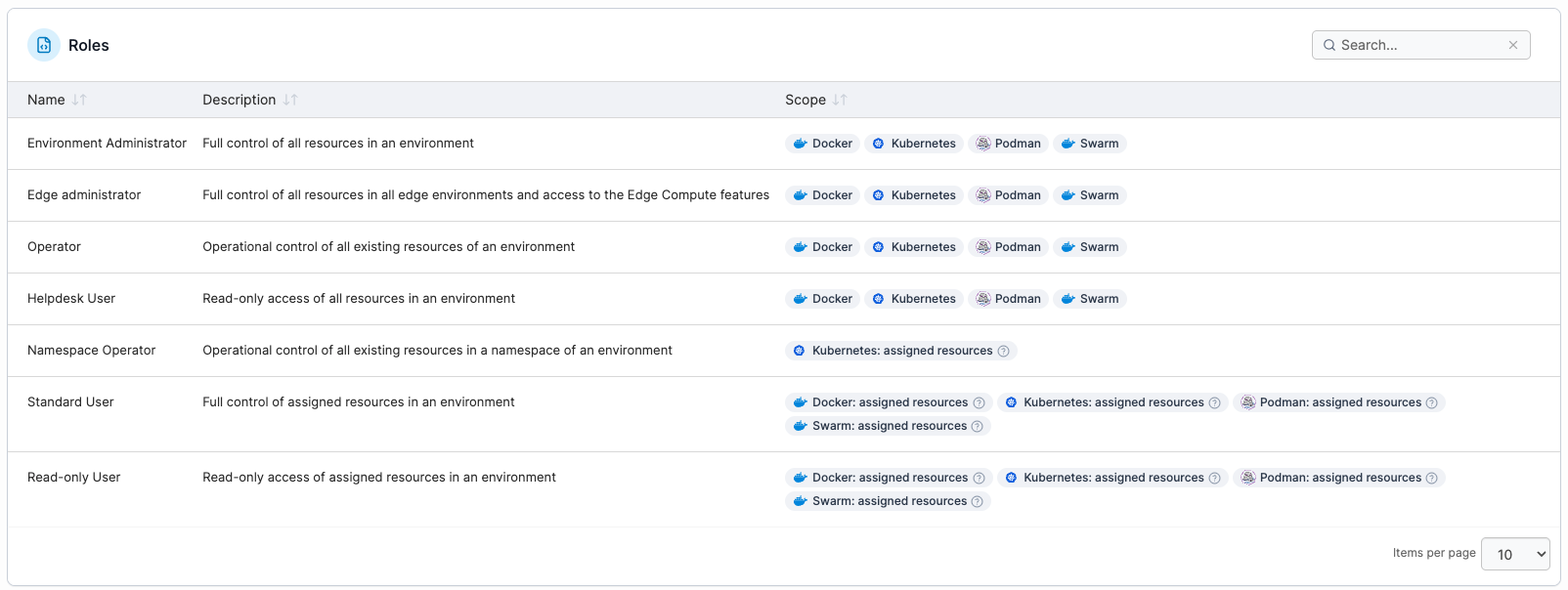This screenshot has width=1568, height=590.
Task: Click help icon on Standard User Podman scope
Action: pos(1432,403)
